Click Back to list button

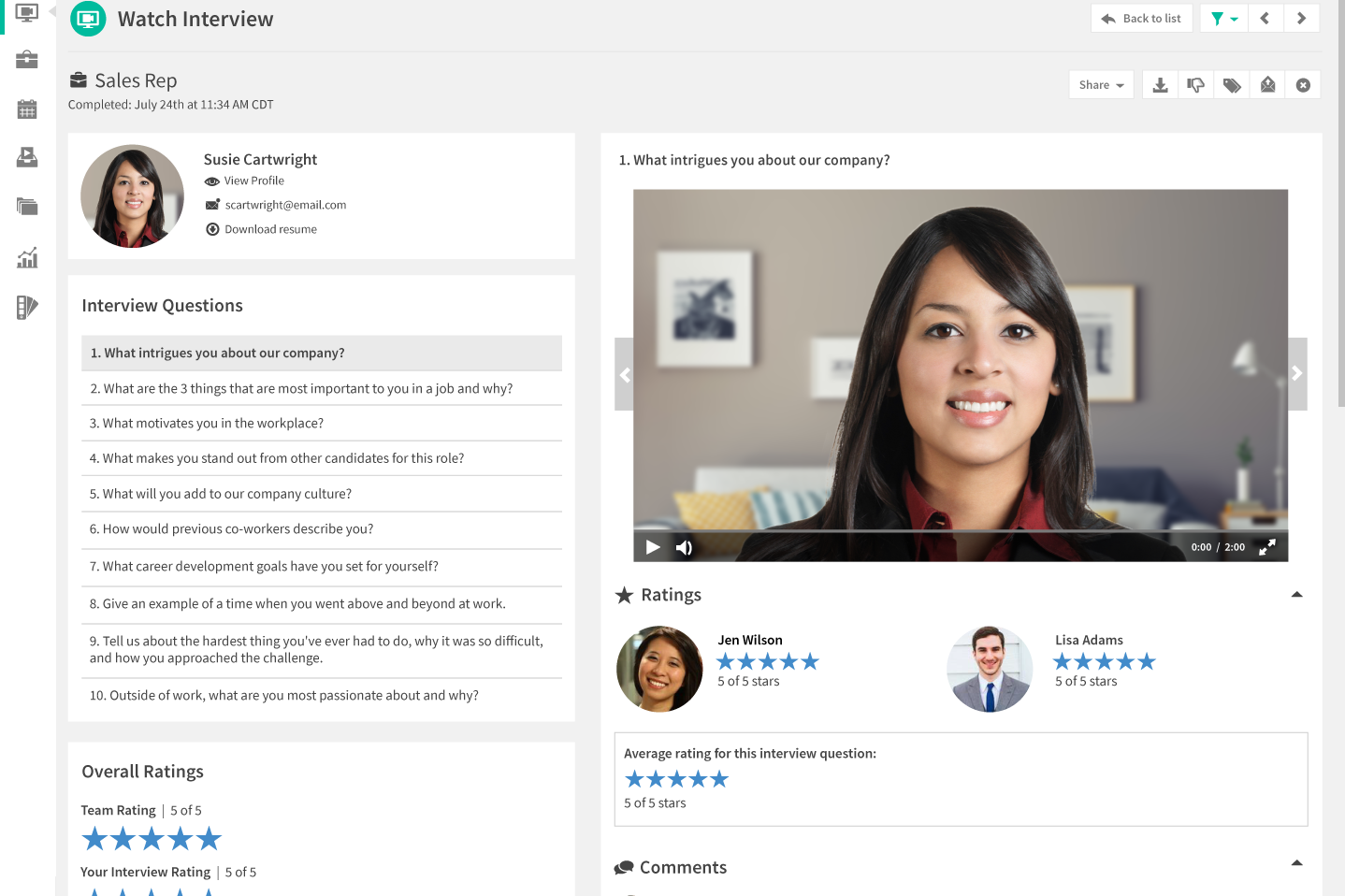pyautogui.click(x=1141, y=19)
